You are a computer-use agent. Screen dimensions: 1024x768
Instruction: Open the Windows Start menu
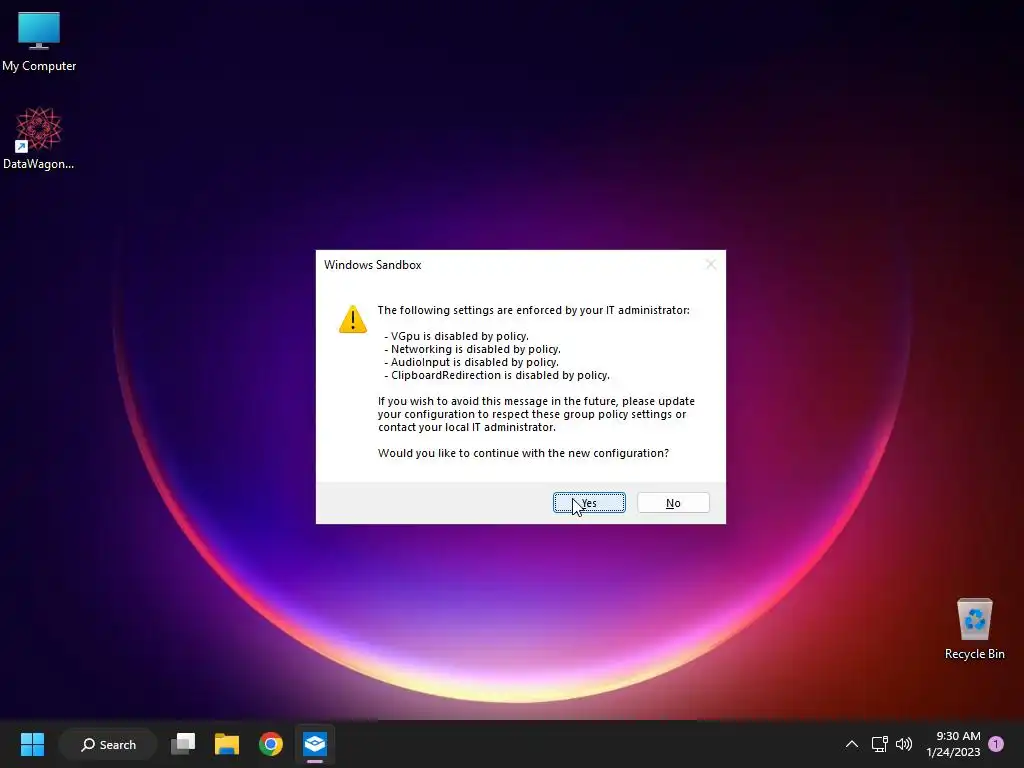click(32, 744)
